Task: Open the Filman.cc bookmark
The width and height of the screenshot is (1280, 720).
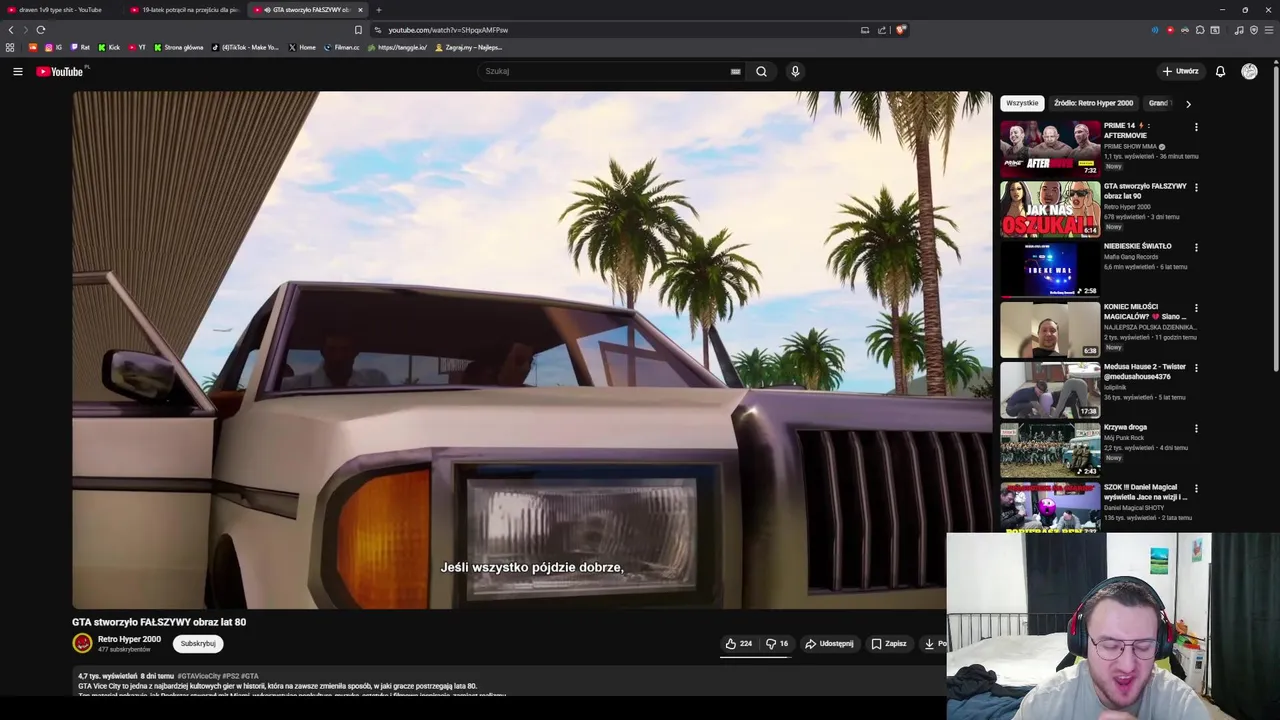Action: tap(342, 47)
